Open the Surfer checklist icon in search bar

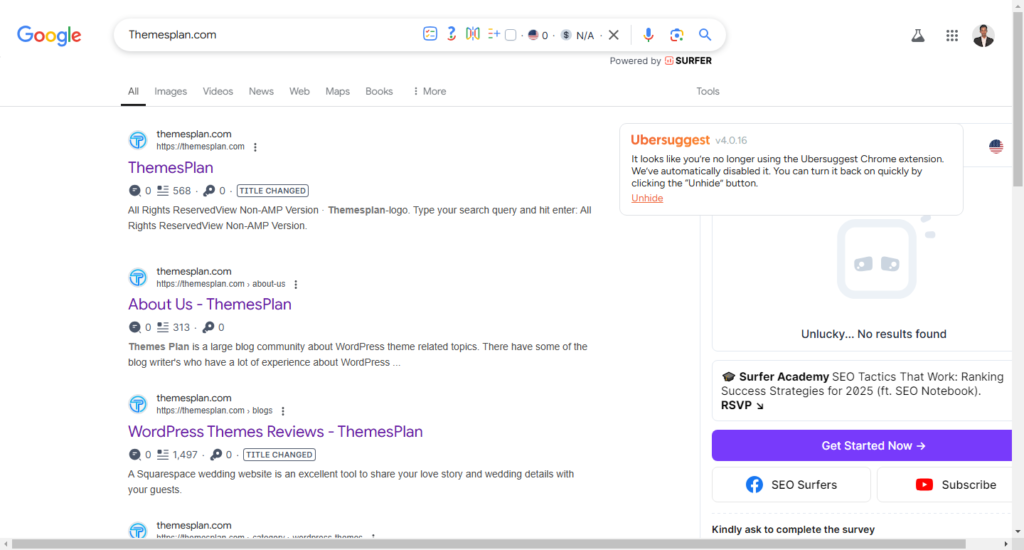430,35
